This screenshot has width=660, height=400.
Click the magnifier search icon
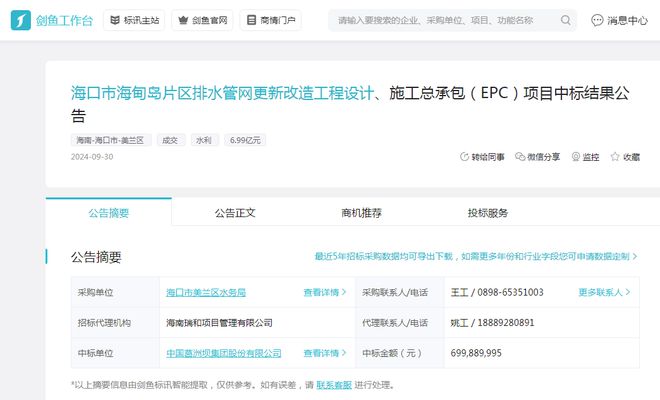pyautogui.click(x=566, y=20)
